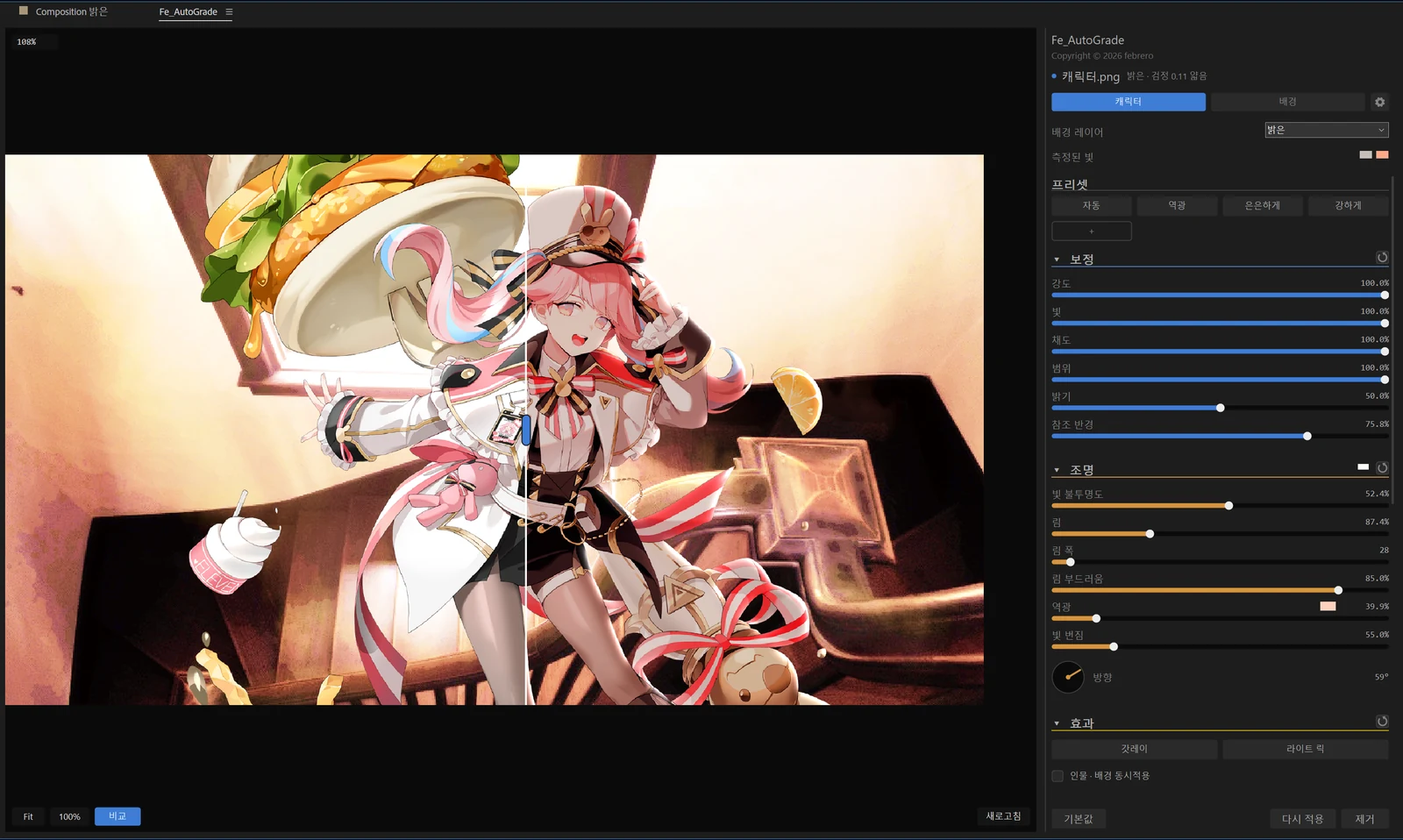Click the 다시 적용 button
The width and height of the screenshot is (1403, 840).
point(1302,819)
